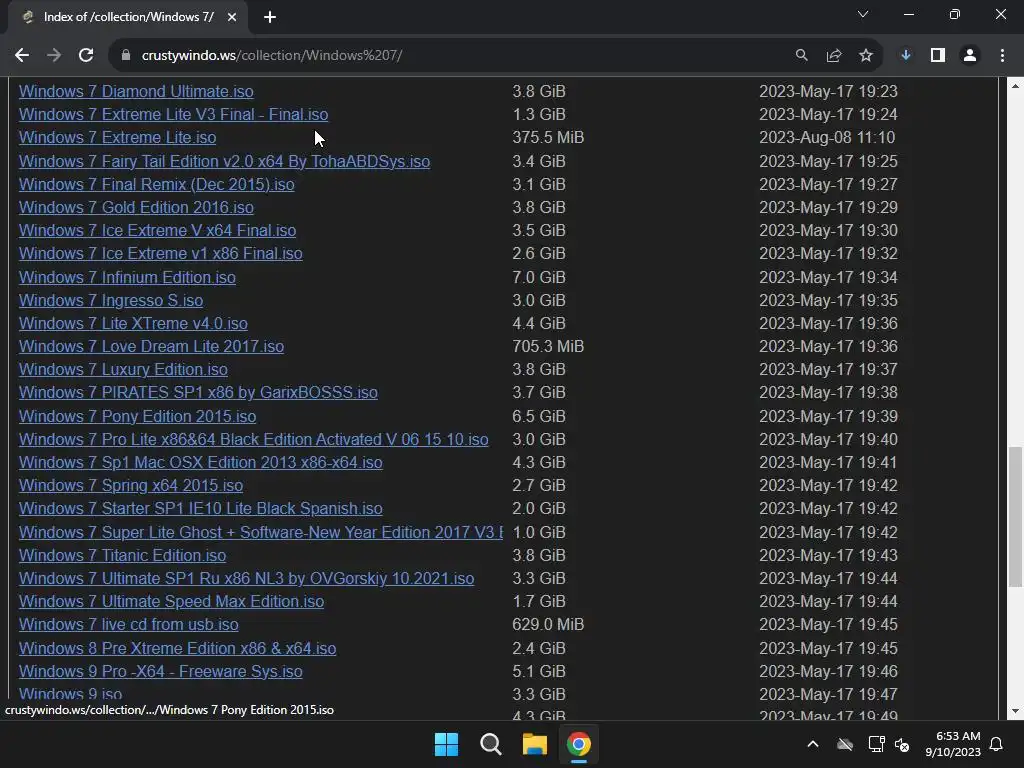Go back to the previous page
Screen dimensions: 1024x768
[22, 56]
